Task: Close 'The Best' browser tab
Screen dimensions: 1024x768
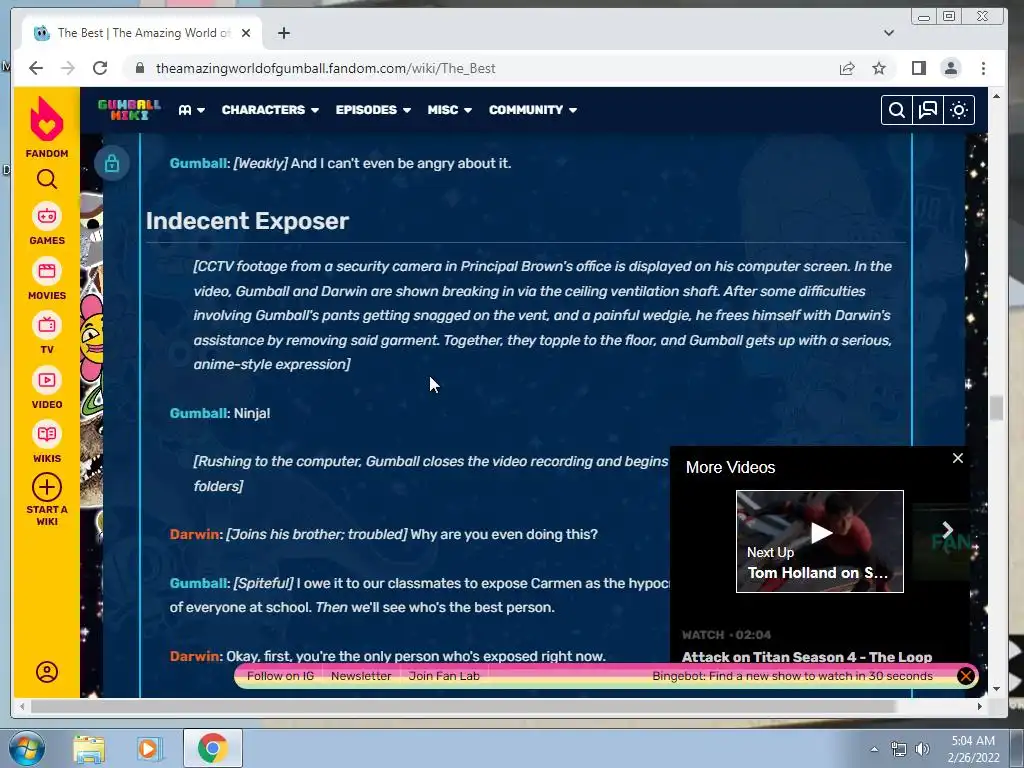Action: click(246, 33)
